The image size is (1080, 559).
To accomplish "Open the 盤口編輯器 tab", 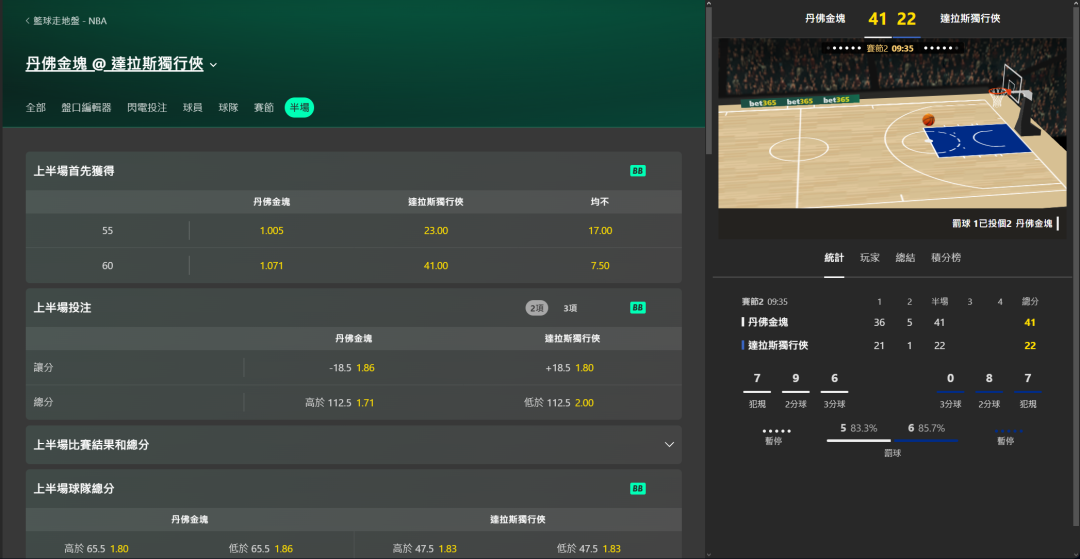I will coord(86,108).
